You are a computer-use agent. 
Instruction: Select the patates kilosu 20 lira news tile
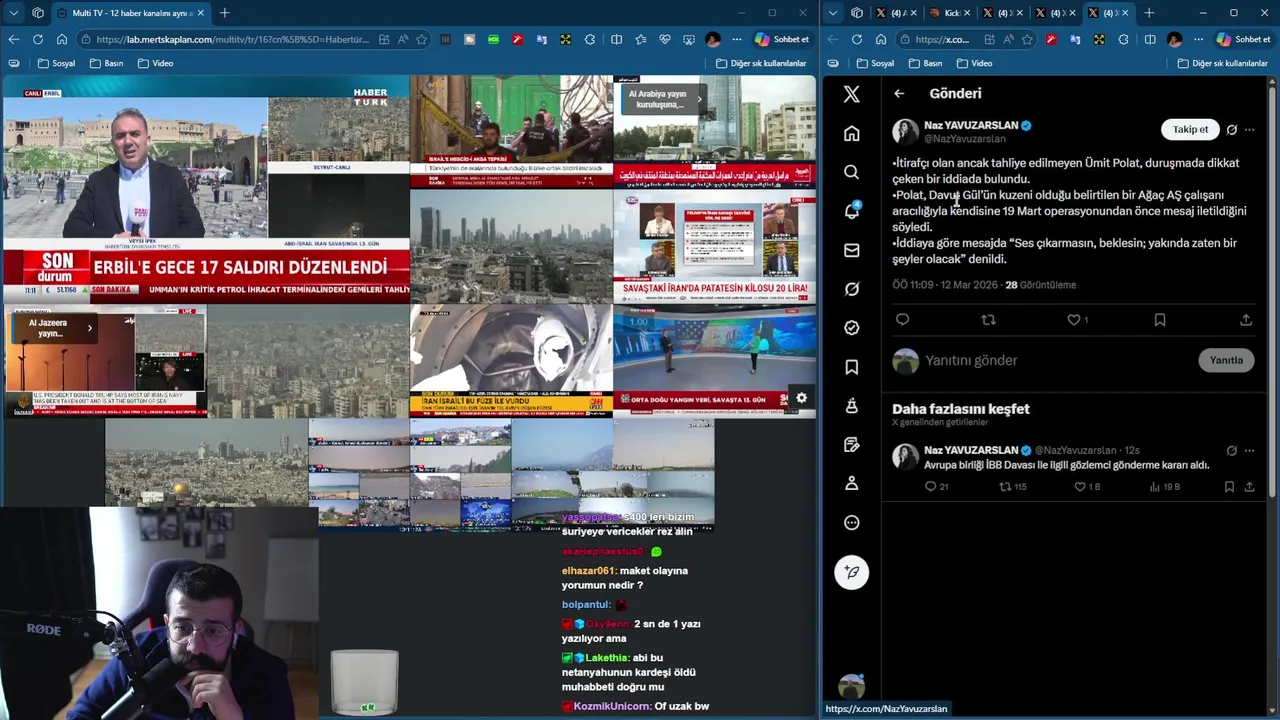tap(714, 246)
